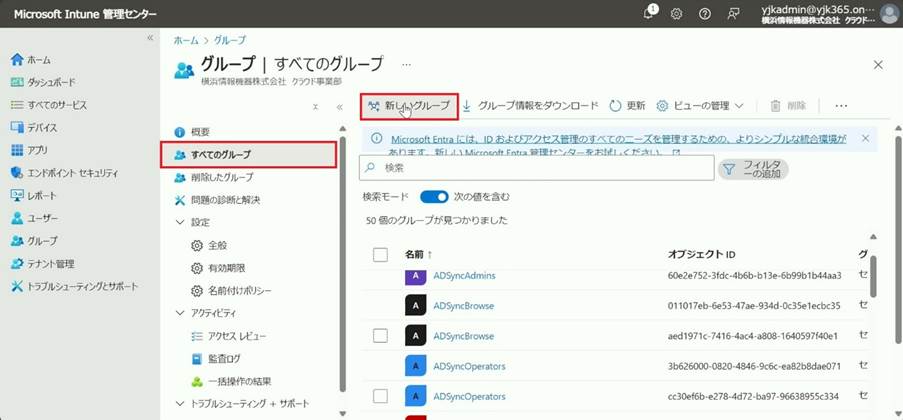
Task: Click フィルターの追加 button
Action: [753, 169]
